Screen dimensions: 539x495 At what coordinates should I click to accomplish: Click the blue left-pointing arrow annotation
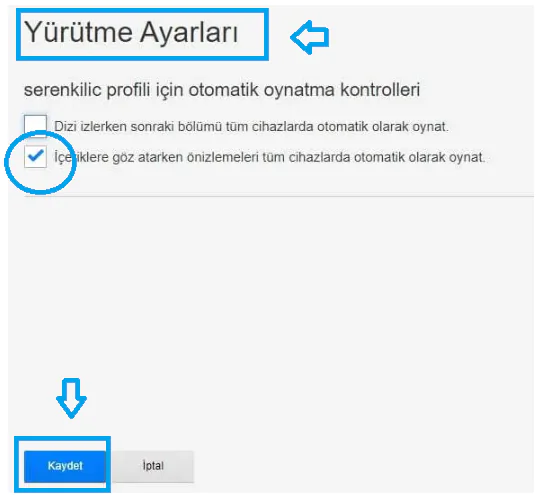[x=310, y=37]
